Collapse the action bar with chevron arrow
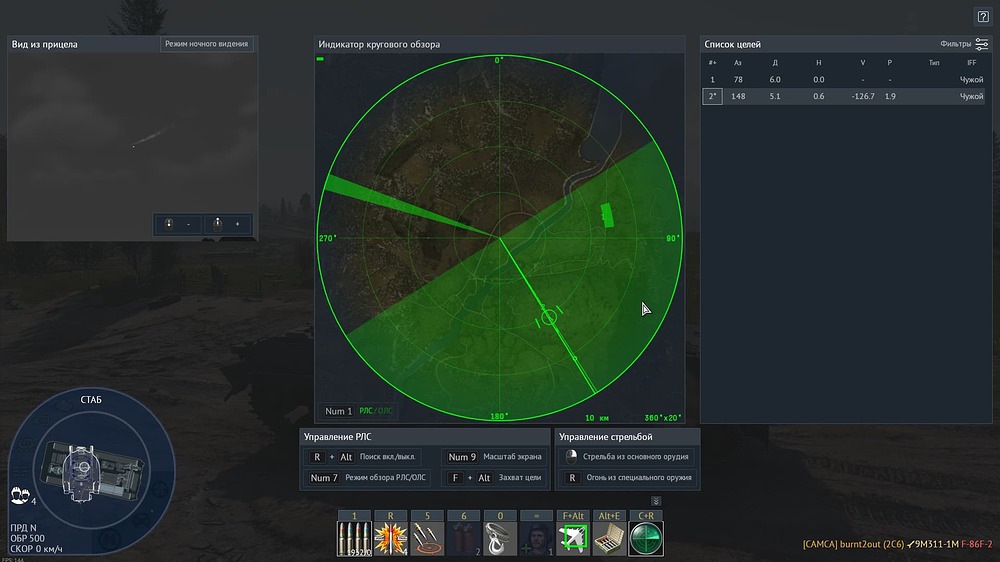 pyautogui.click(x=656, y=501)
